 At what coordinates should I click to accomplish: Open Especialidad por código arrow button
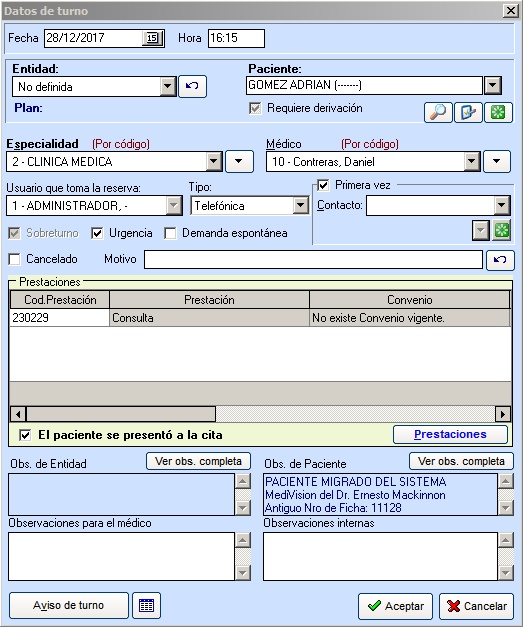239,162
